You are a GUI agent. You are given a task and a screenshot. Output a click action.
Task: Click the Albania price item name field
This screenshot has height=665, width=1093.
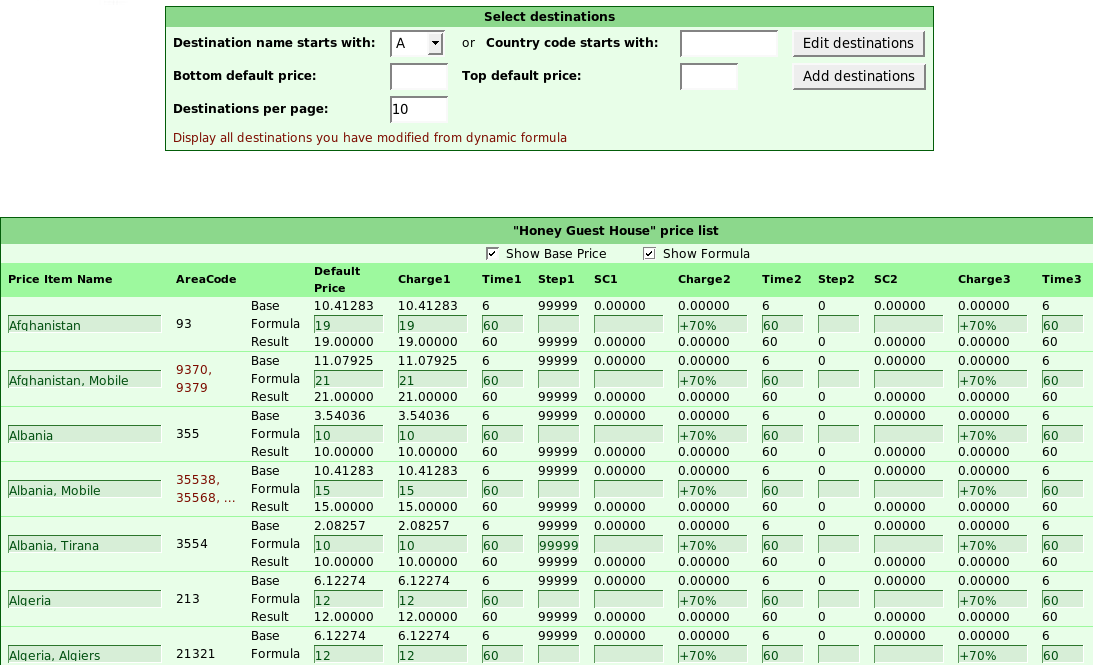click(x=84, y=434)
